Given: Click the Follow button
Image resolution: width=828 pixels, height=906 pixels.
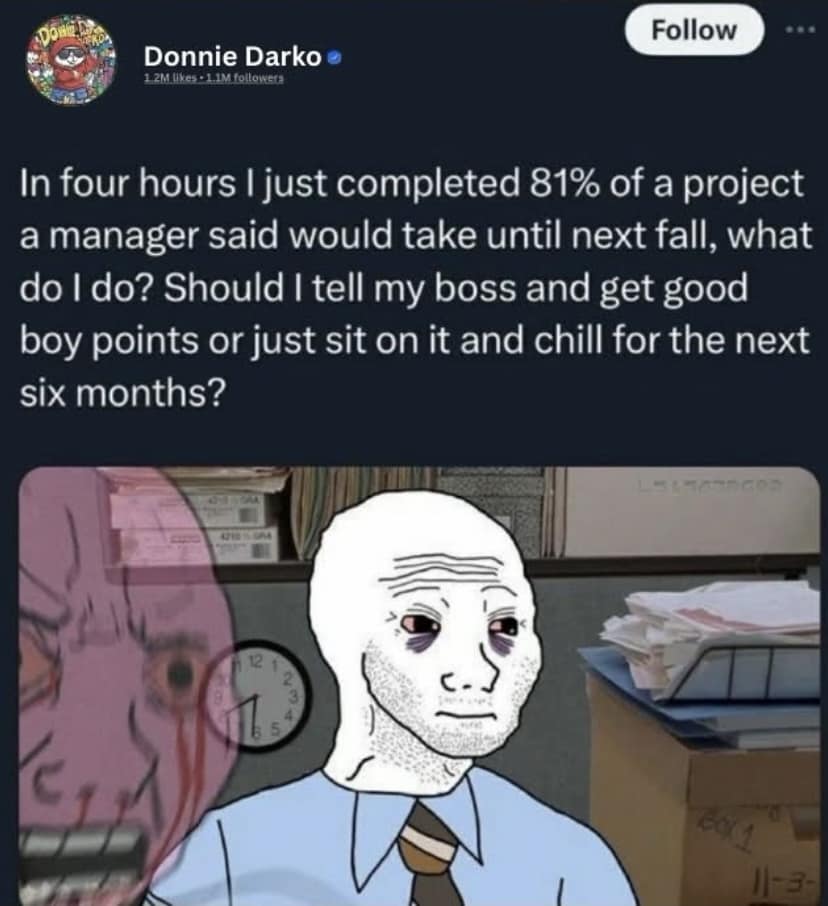Looking at the screenshot, I should (x=694, y=30).
